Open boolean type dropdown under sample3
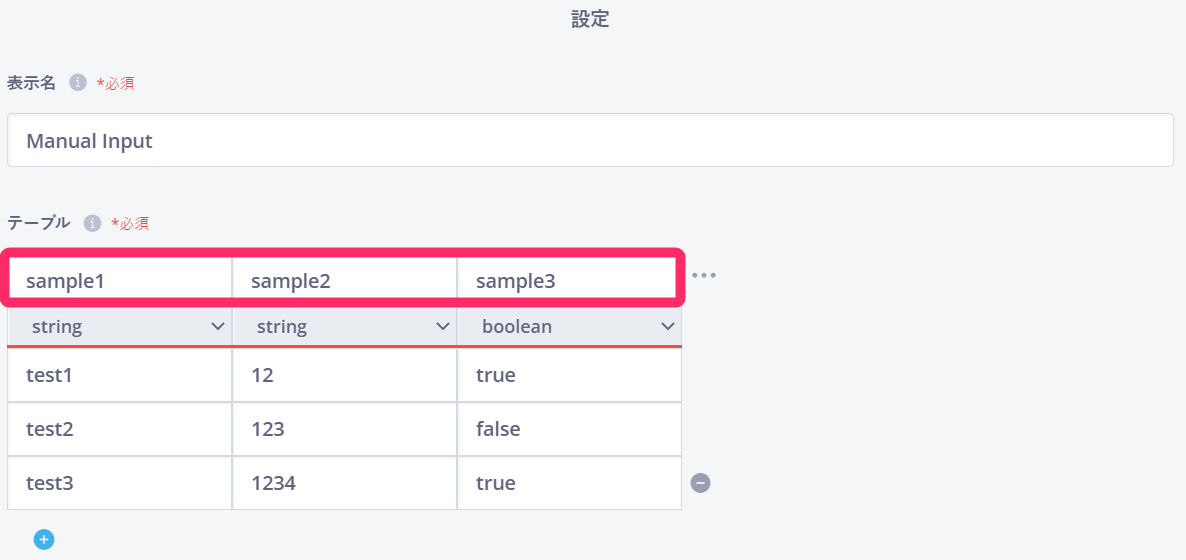 pos(570,327)
